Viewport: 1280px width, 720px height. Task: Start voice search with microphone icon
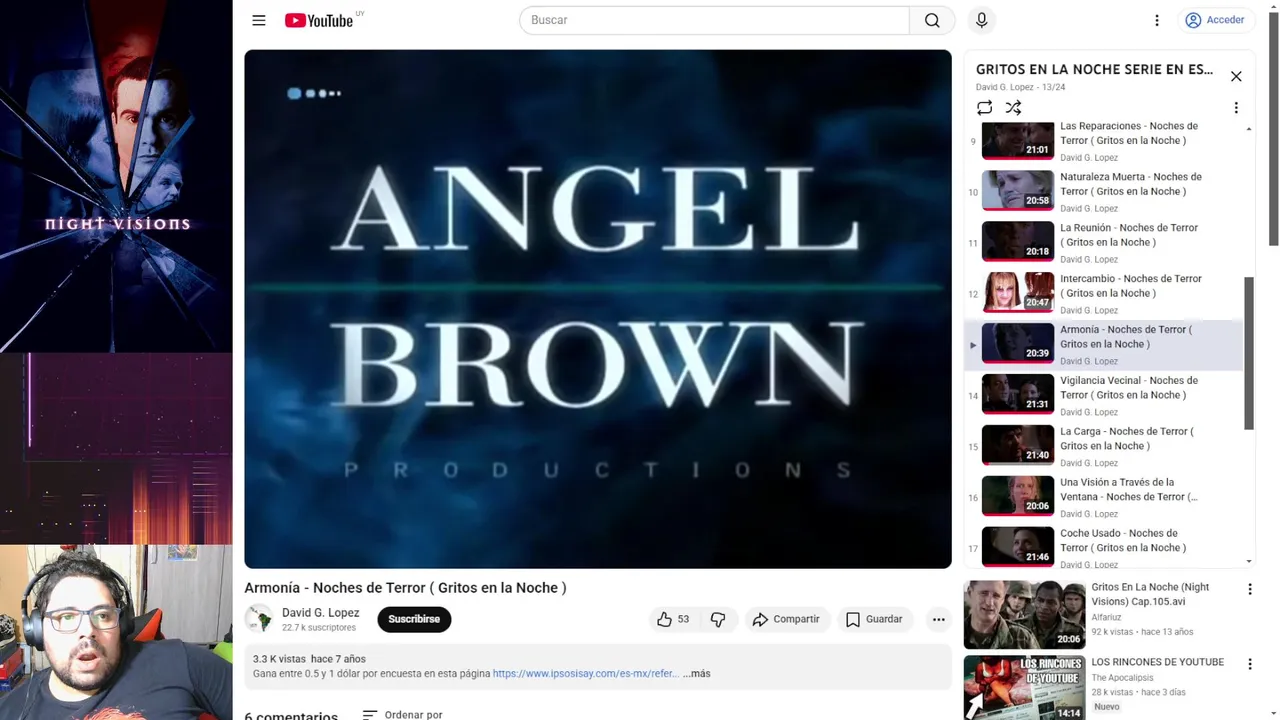(x=981, y=20)
